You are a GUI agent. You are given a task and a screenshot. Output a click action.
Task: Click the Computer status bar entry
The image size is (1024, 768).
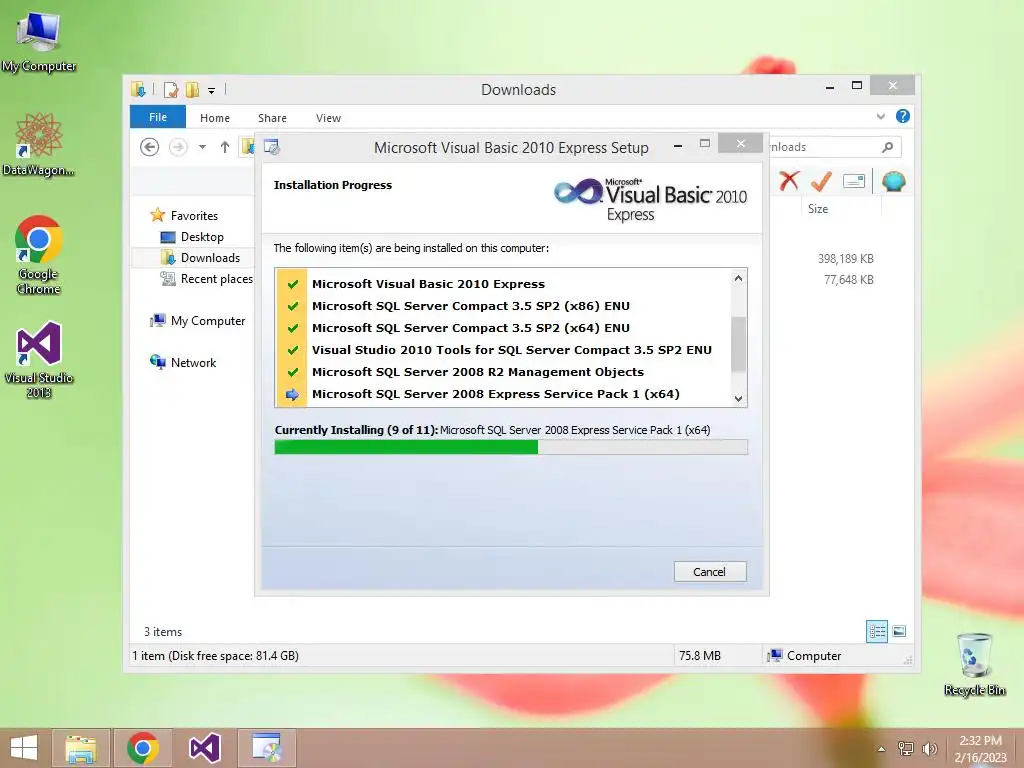coord(805,656)
